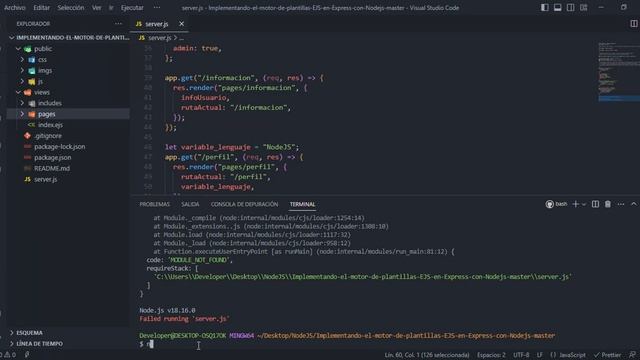Click folder icon of public
Image resolution: width=640 pixels, height=360 pixels.
(x=28, y=49)
